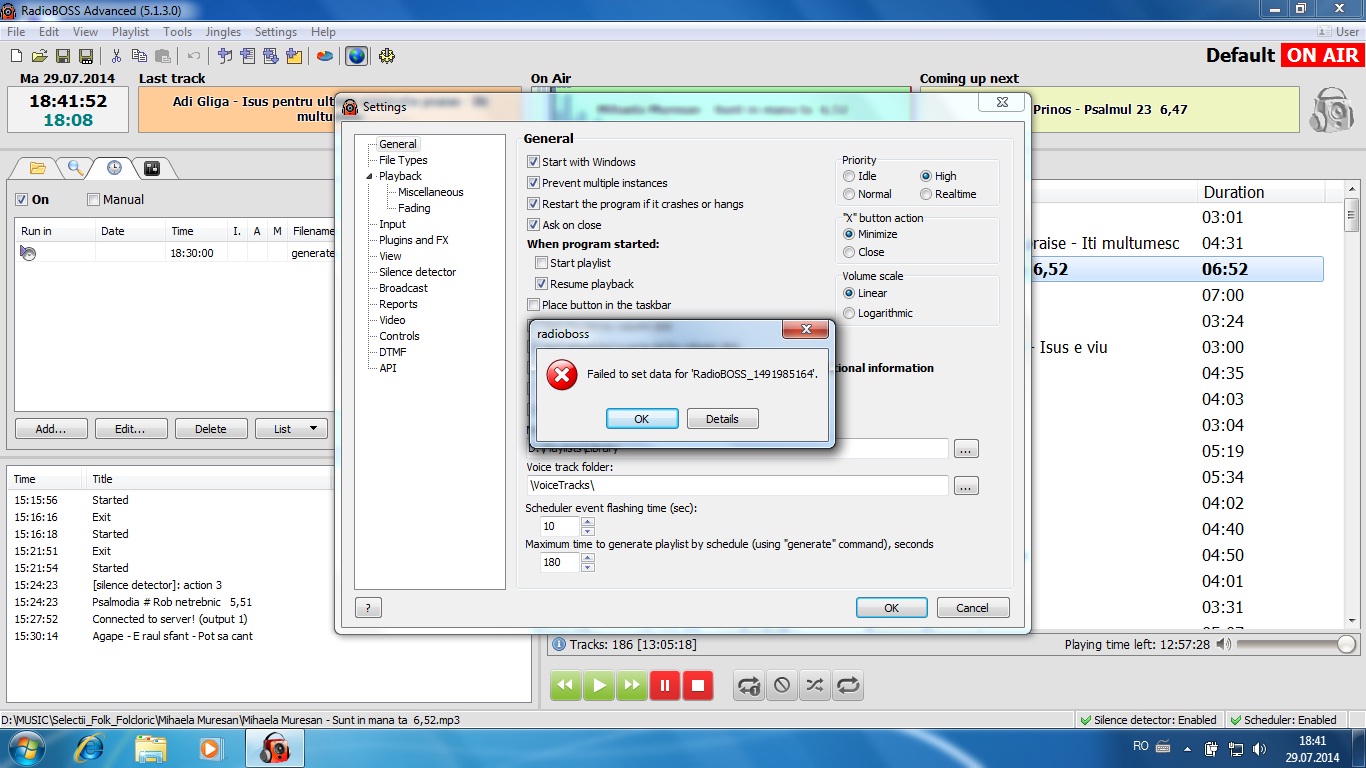
Task: Enable the scheduler Manual checkbox
Action: tap(94, 199)
